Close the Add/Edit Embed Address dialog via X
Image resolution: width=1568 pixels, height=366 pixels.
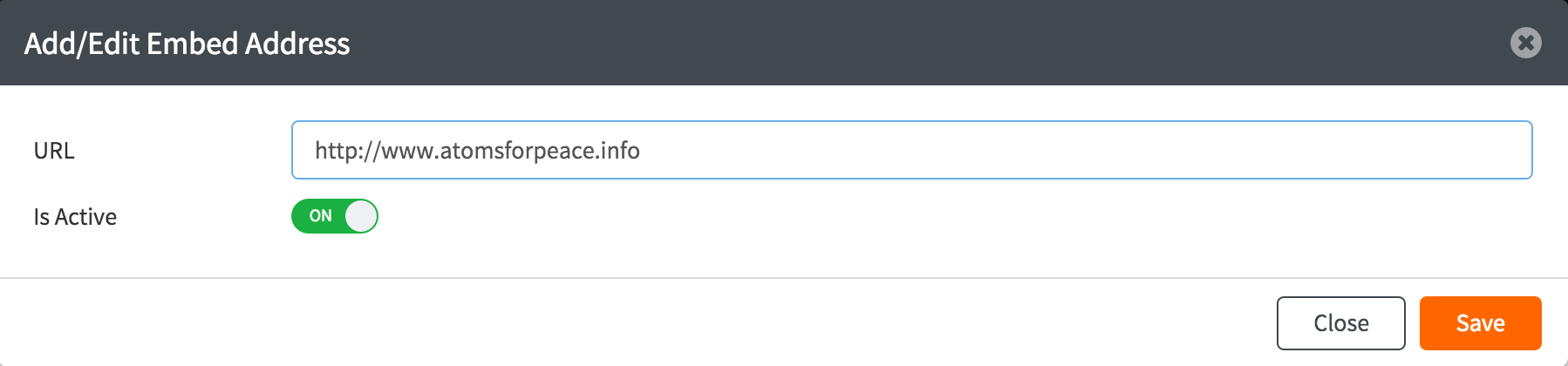pos(1525,43)
